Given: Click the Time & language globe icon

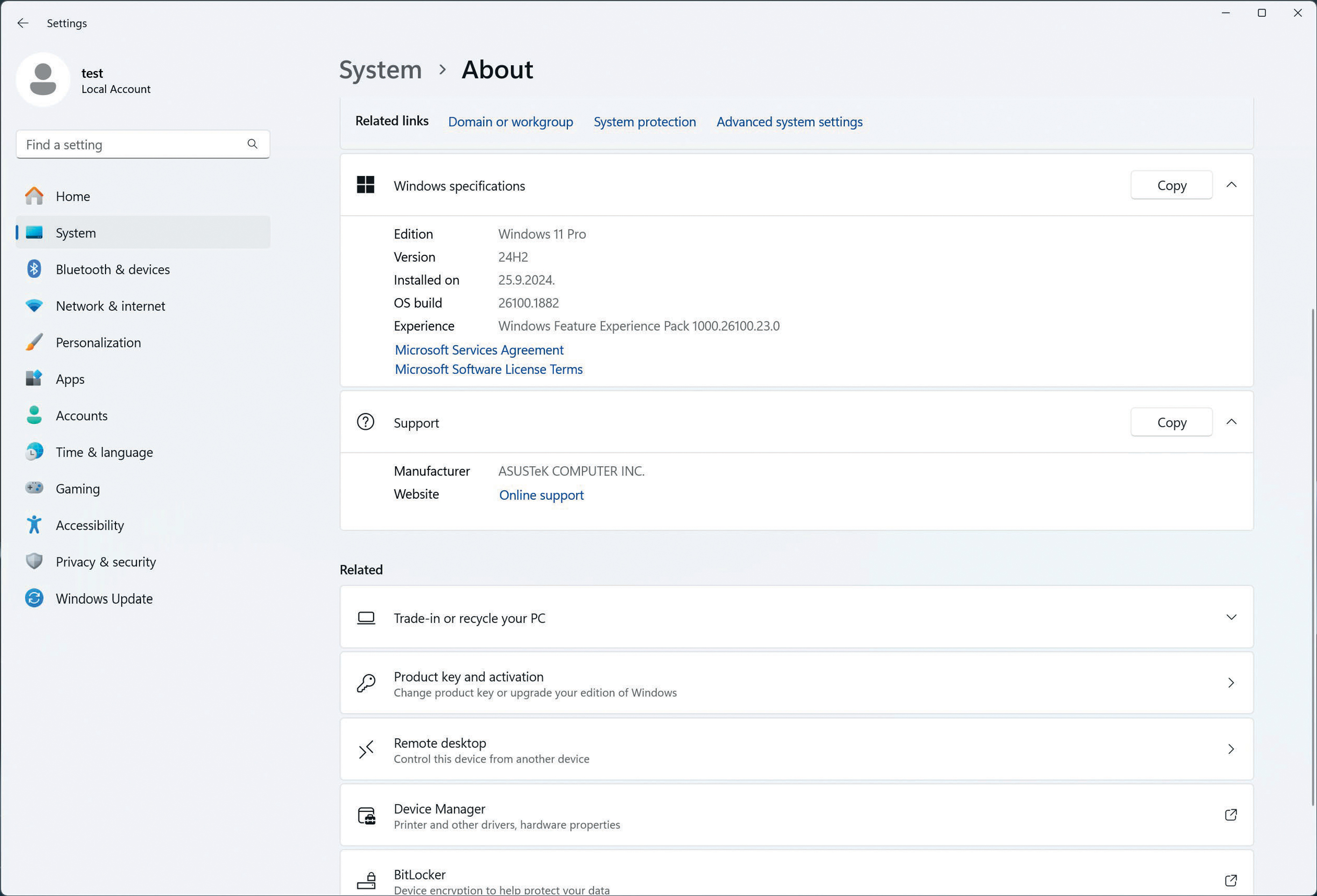Looking at the screenshot, I should (x=34, y=452).
